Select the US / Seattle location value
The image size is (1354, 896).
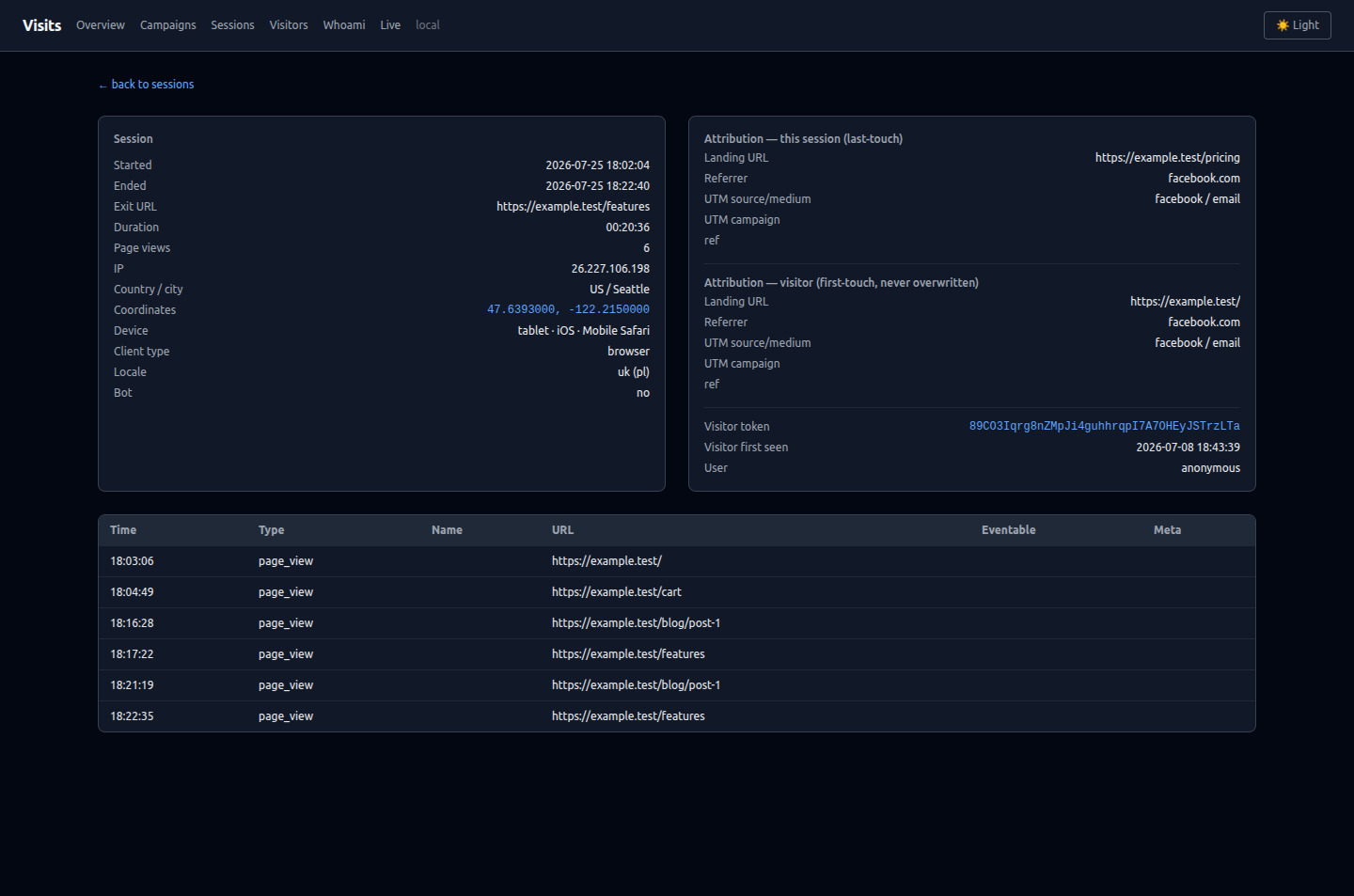(x=620, y=290)
